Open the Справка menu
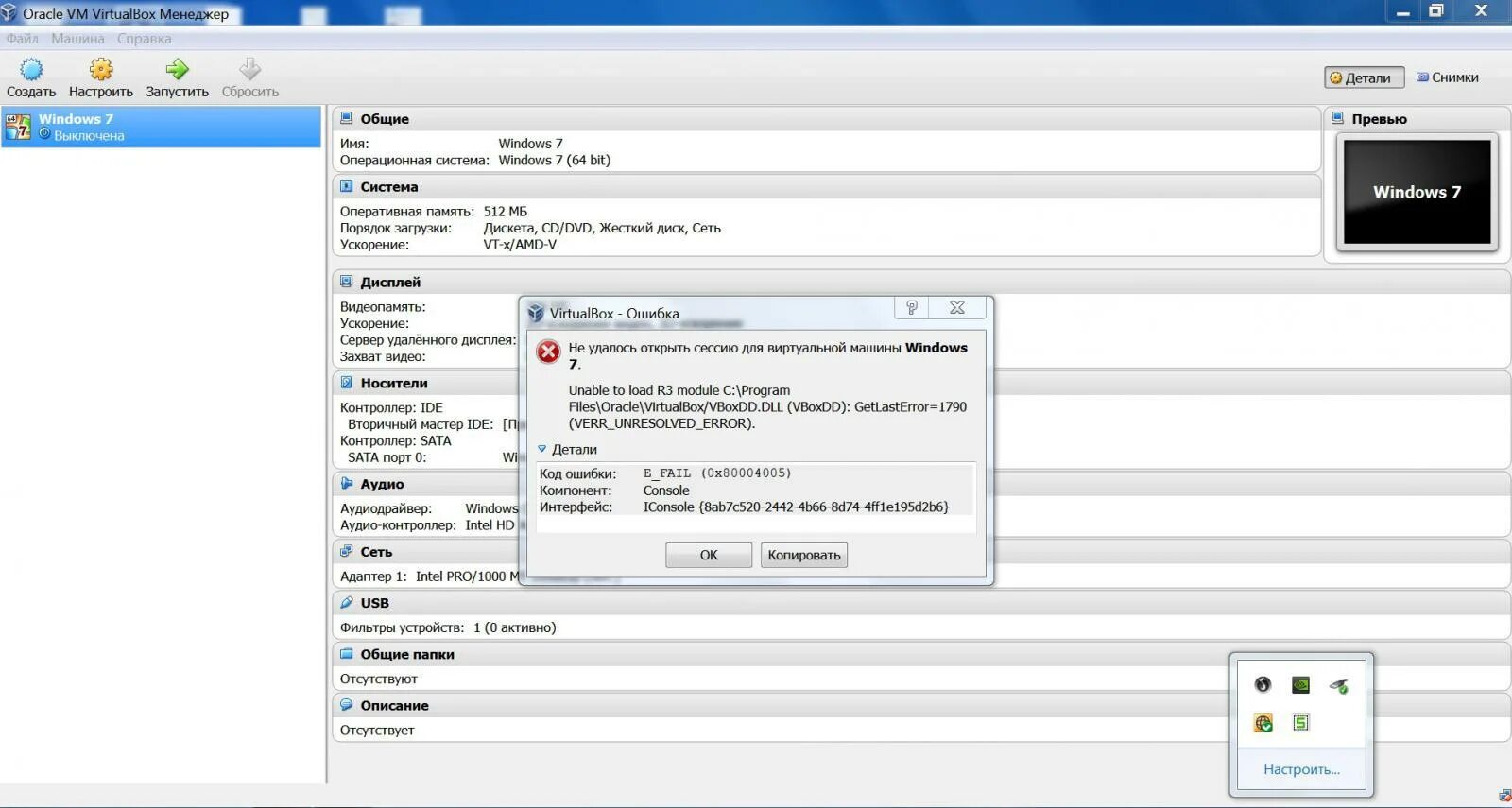The height and width of the screenshot is (808, 1512). 144,39
